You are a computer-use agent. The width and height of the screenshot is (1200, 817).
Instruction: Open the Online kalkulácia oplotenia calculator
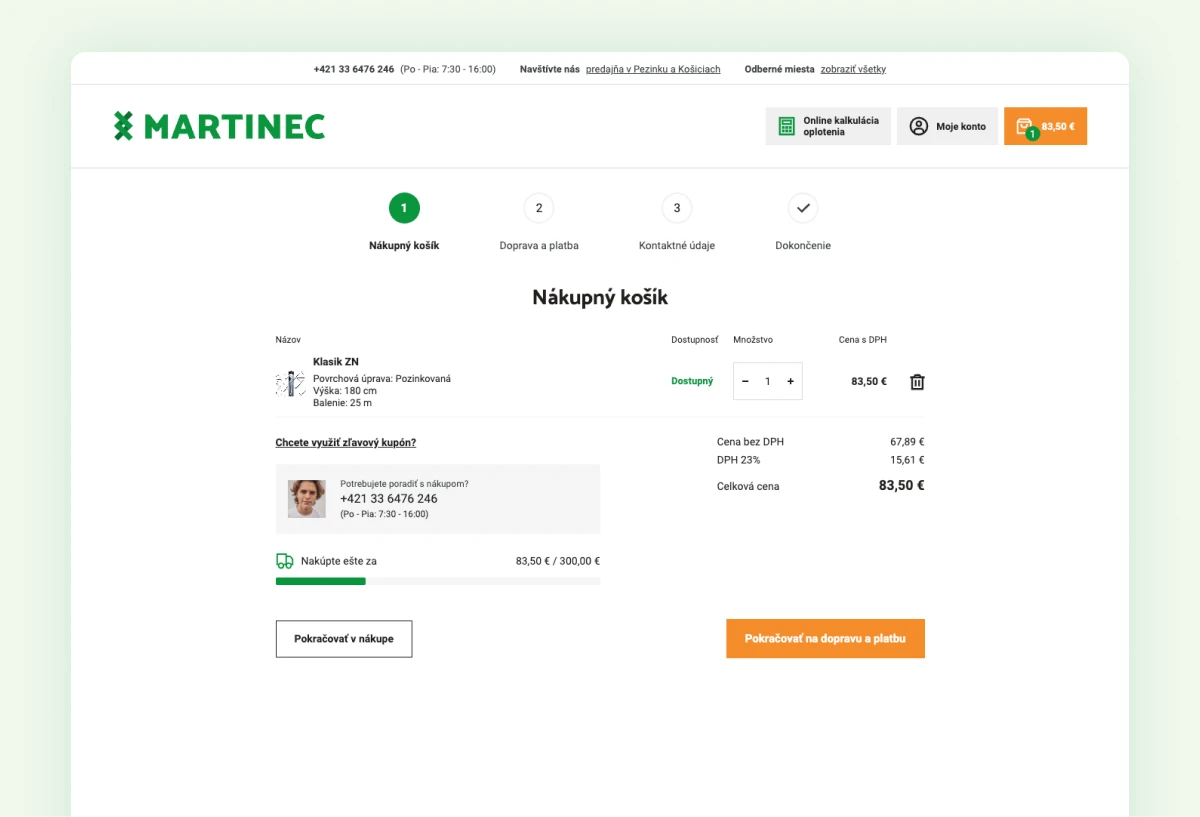(828, 126)
